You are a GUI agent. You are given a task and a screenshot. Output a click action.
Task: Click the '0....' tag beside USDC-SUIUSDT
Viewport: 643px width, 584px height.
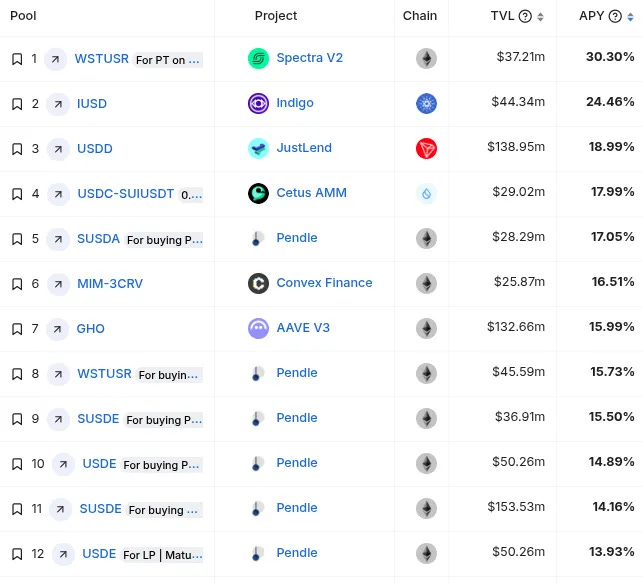[x=191, y=195]
